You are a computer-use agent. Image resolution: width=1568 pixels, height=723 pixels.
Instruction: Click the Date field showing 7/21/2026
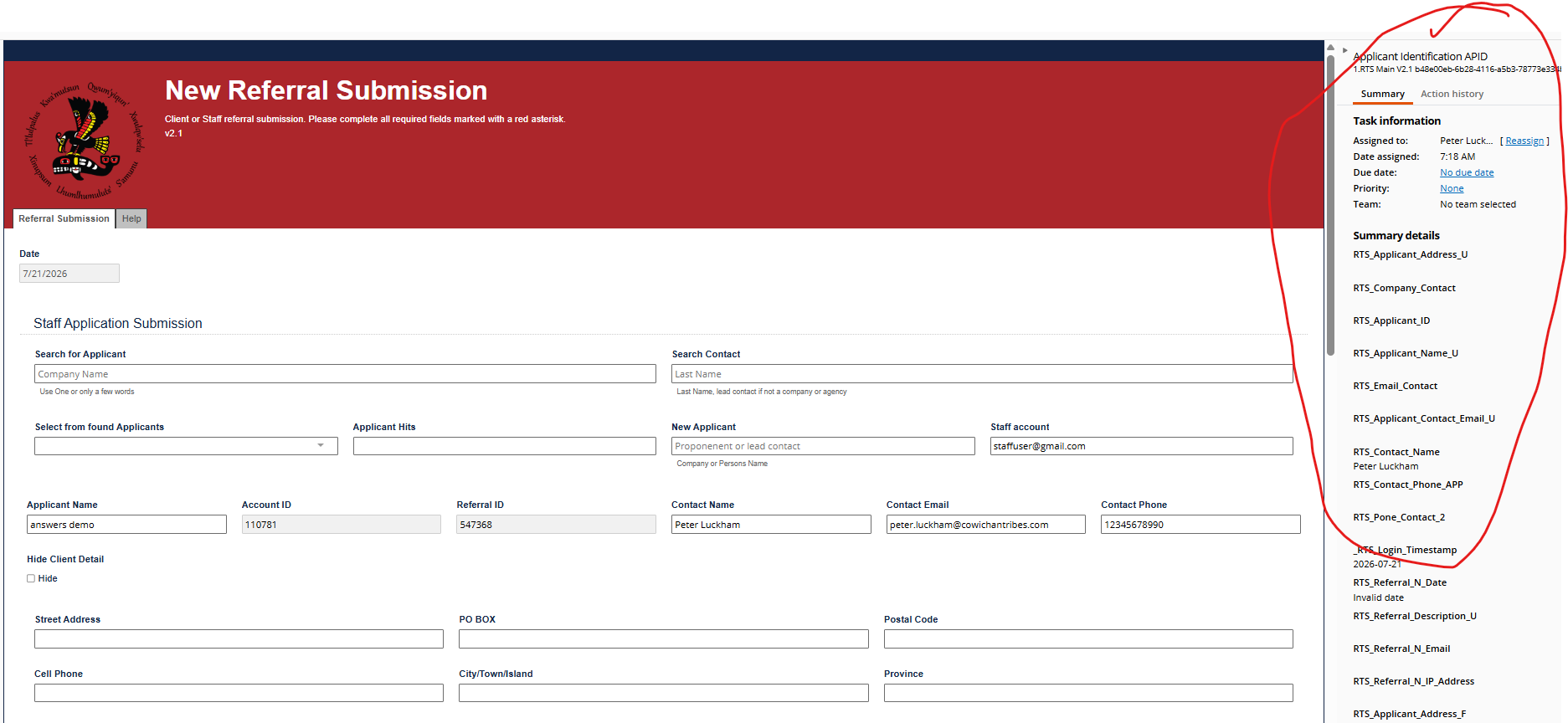[x=69, y=274]
